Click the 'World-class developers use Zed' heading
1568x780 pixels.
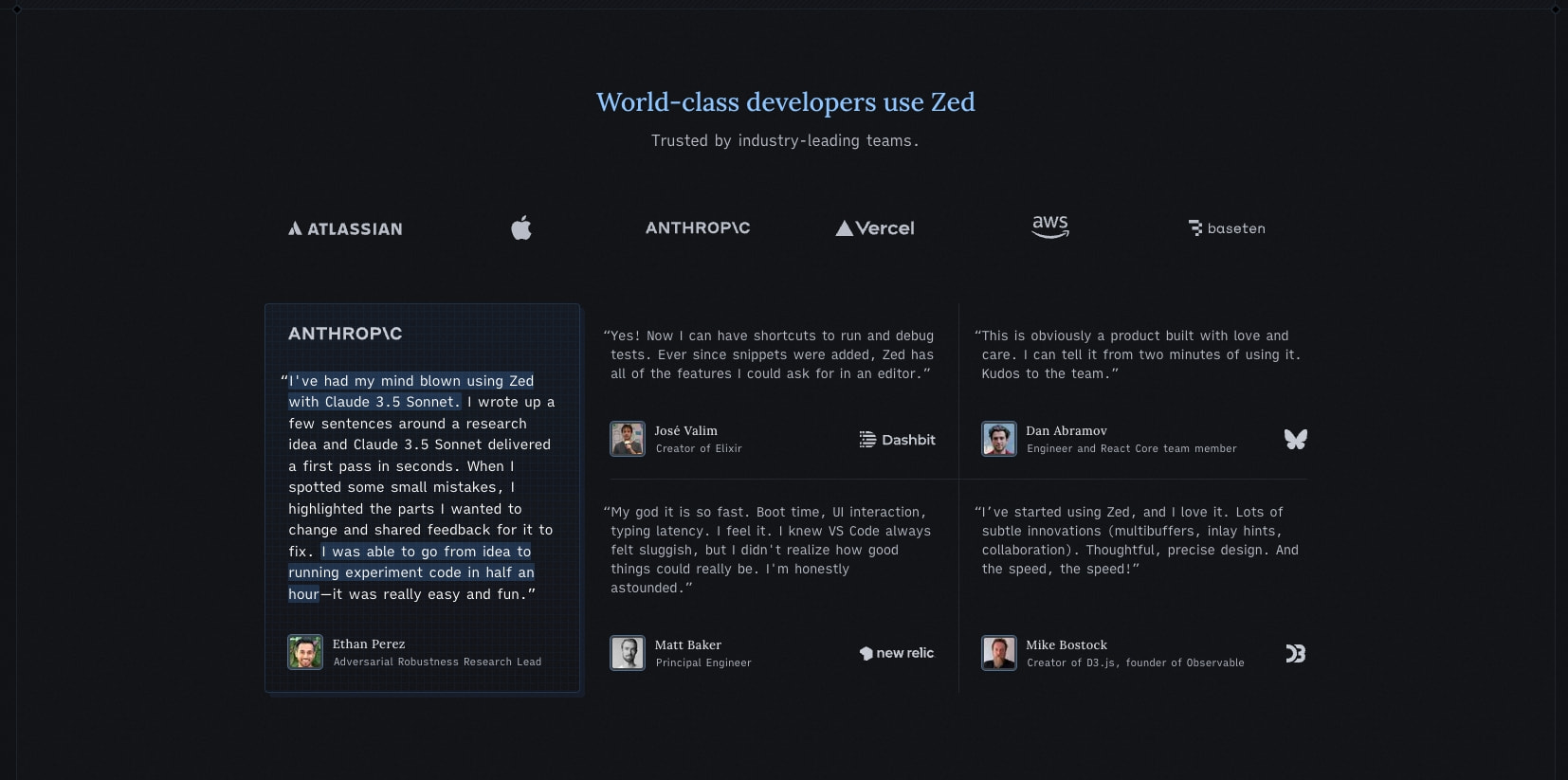coord(785,101)
